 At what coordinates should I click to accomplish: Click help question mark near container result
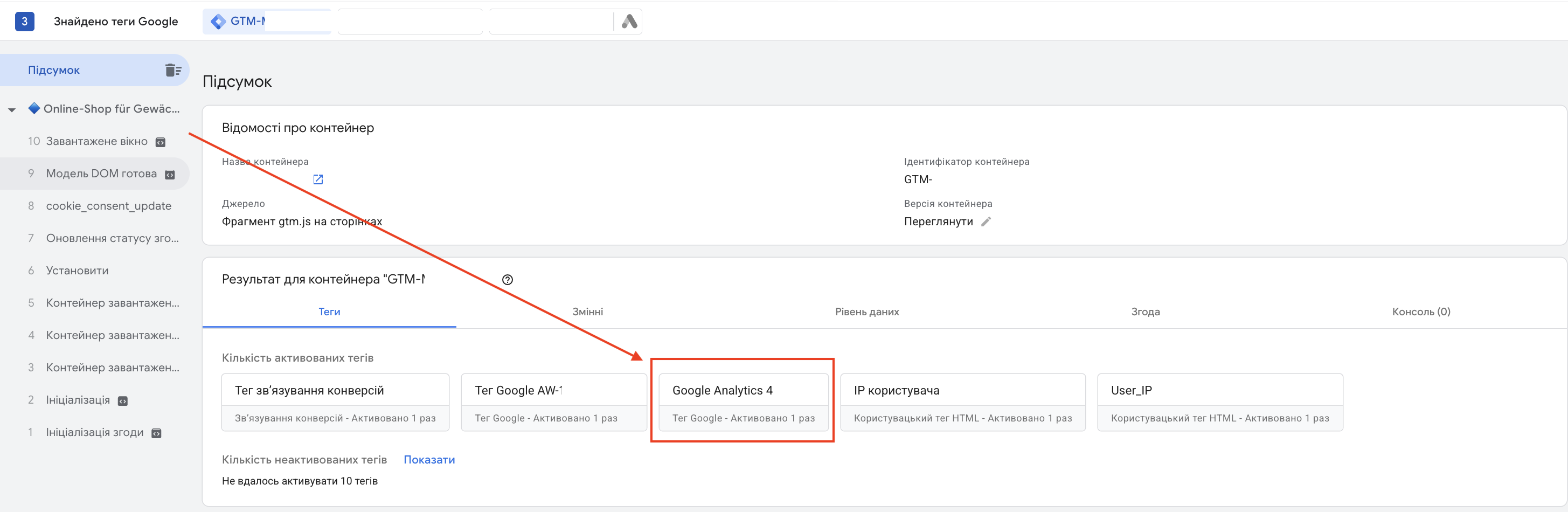point(508,280)
